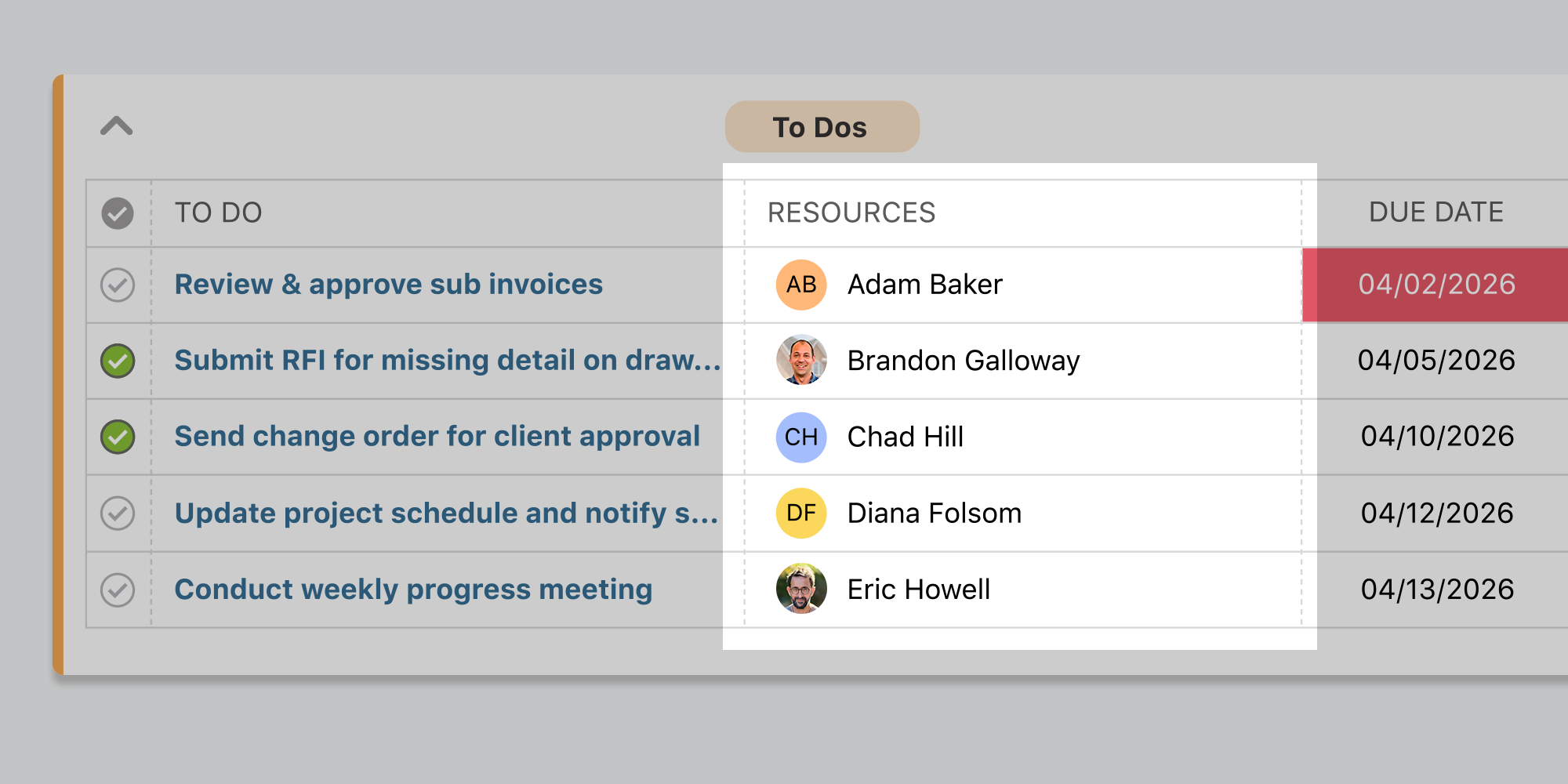
Task: Click the RESOURCES column header
Action: pos(851,212)
